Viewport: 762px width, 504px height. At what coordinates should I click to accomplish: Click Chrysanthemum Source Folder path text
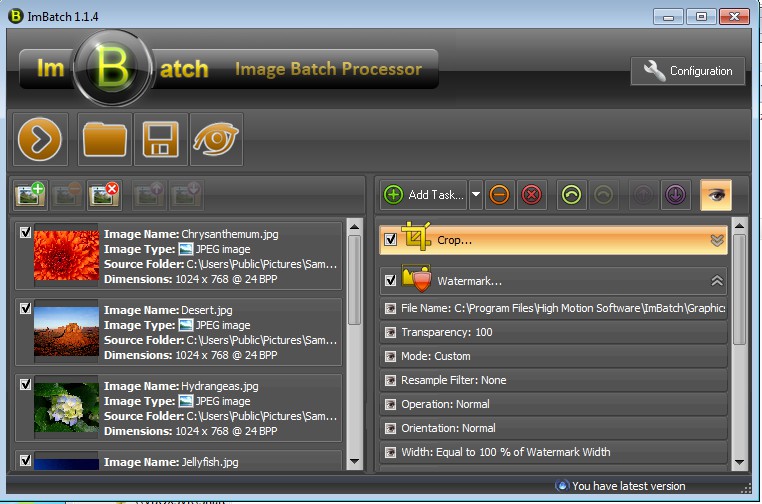point(261,264)
